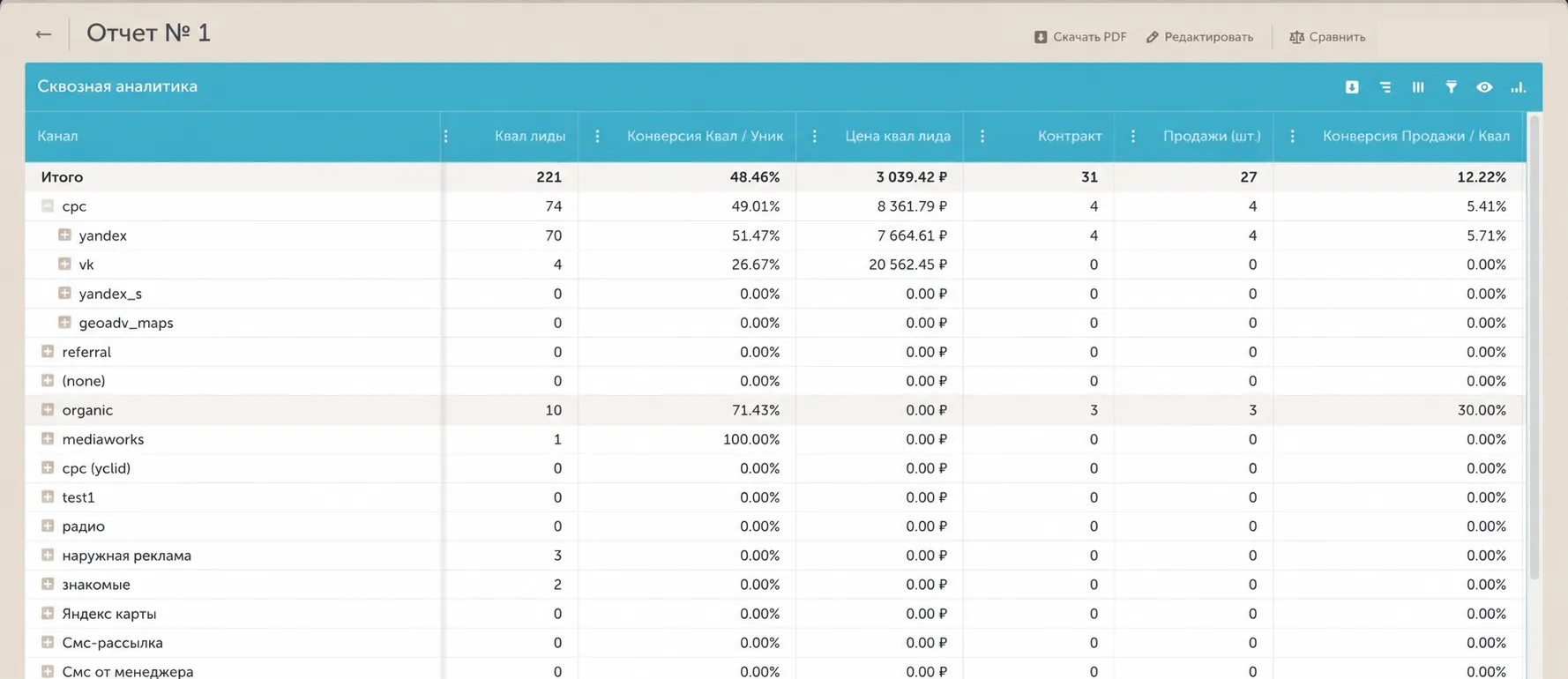The width and height of the screenshot is (1568, 679).
Task: Download the report via Скачать PDF
Action: click(1080, 37)
